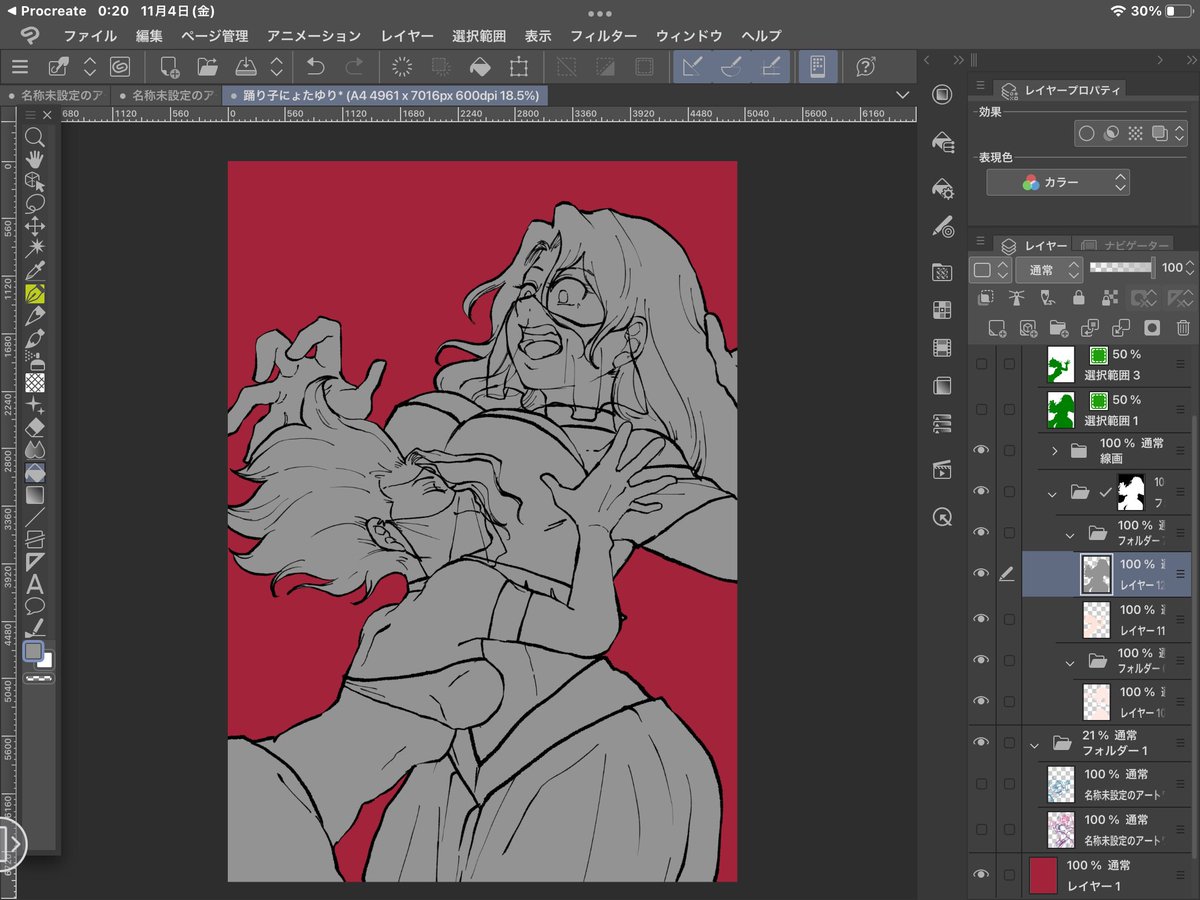The height and width of the screenshot is (900, 1200).
Task: Select the Move layer tool
Action: pos(35,226)
